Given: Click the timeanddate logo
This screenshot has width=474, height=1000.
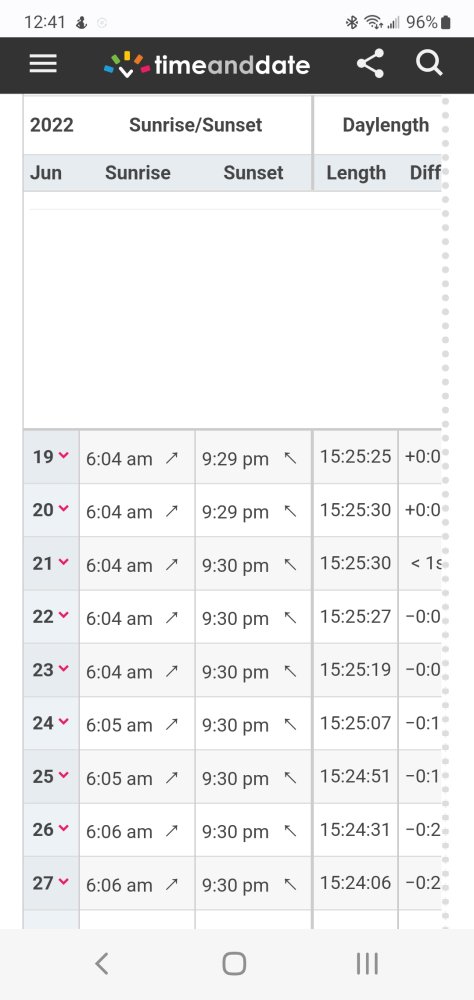Looking at the screenshot, I should (207, 64).
